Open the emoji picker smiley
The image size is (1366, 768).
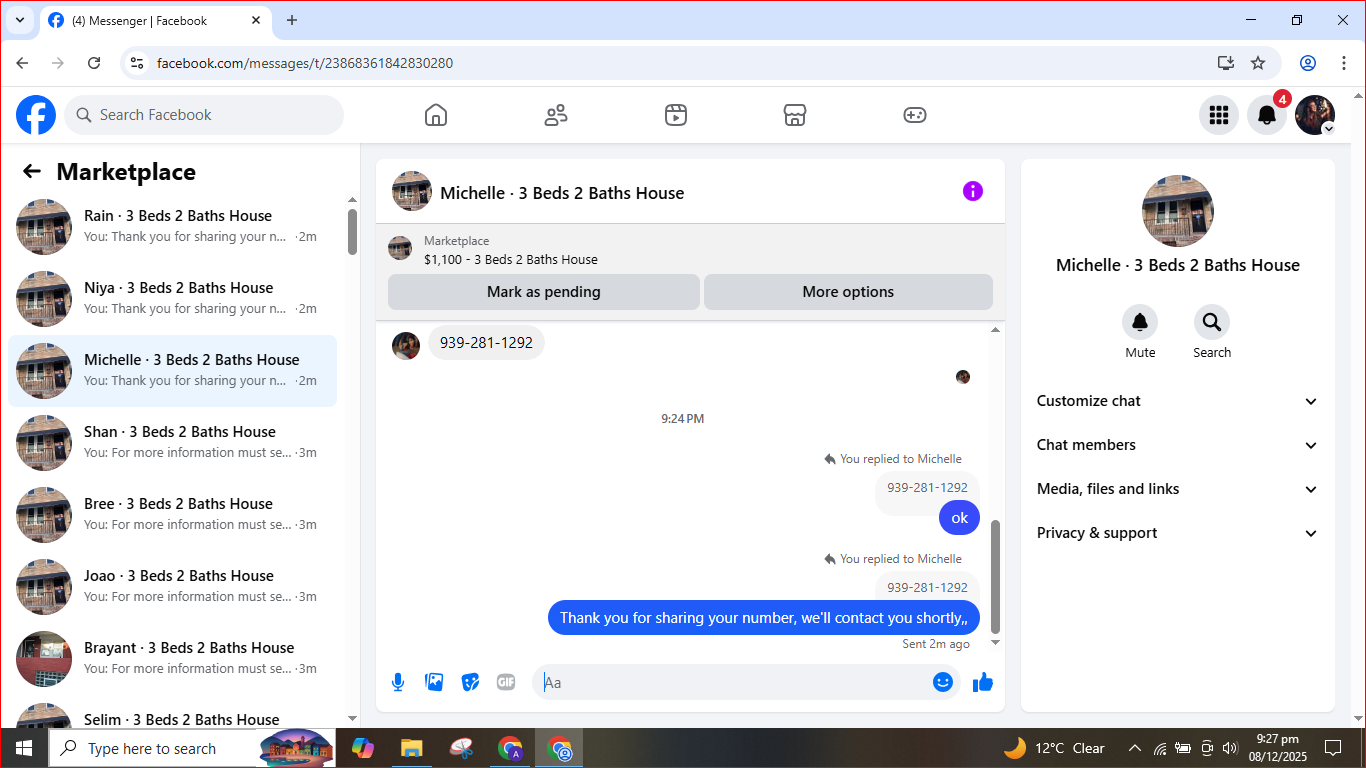(942, 682)
